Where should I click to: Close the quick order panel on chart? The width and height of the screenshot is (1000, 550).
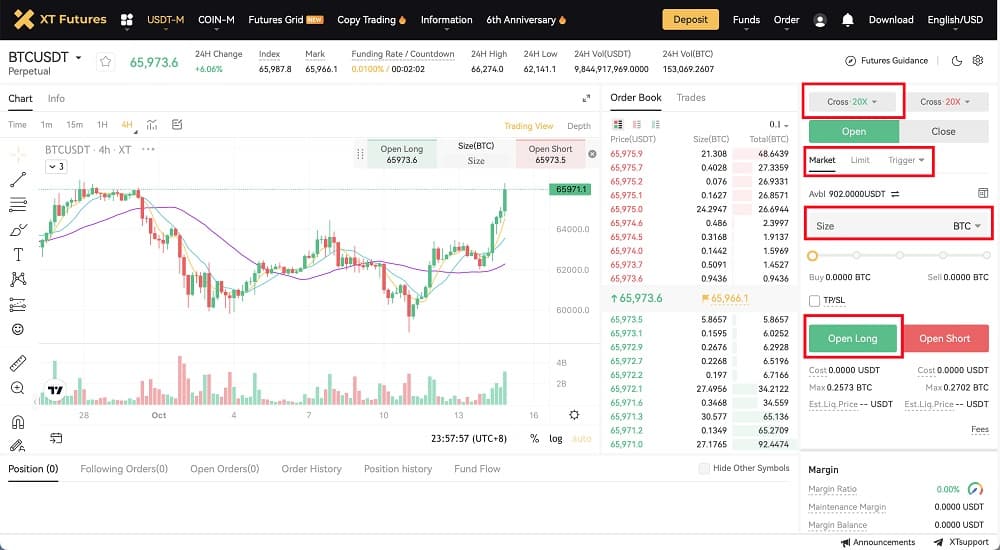click(x=592, y=154)
